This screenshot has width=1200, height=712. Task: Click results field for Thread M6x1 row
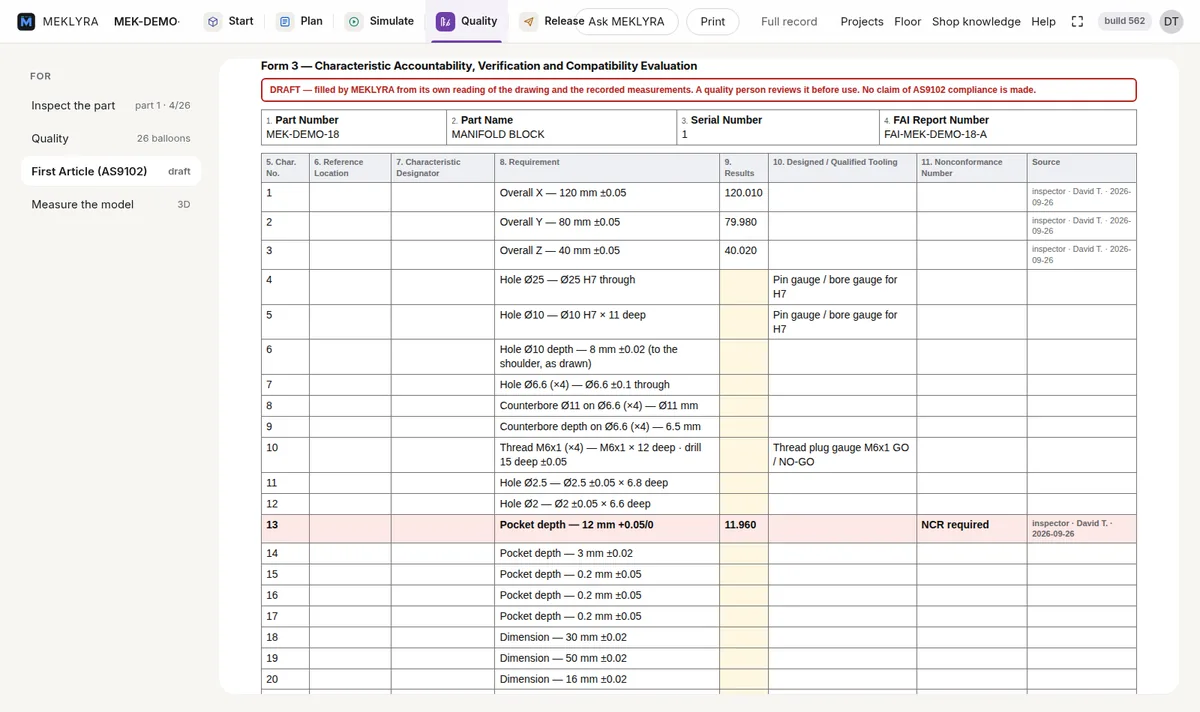[x=744, y=455]
